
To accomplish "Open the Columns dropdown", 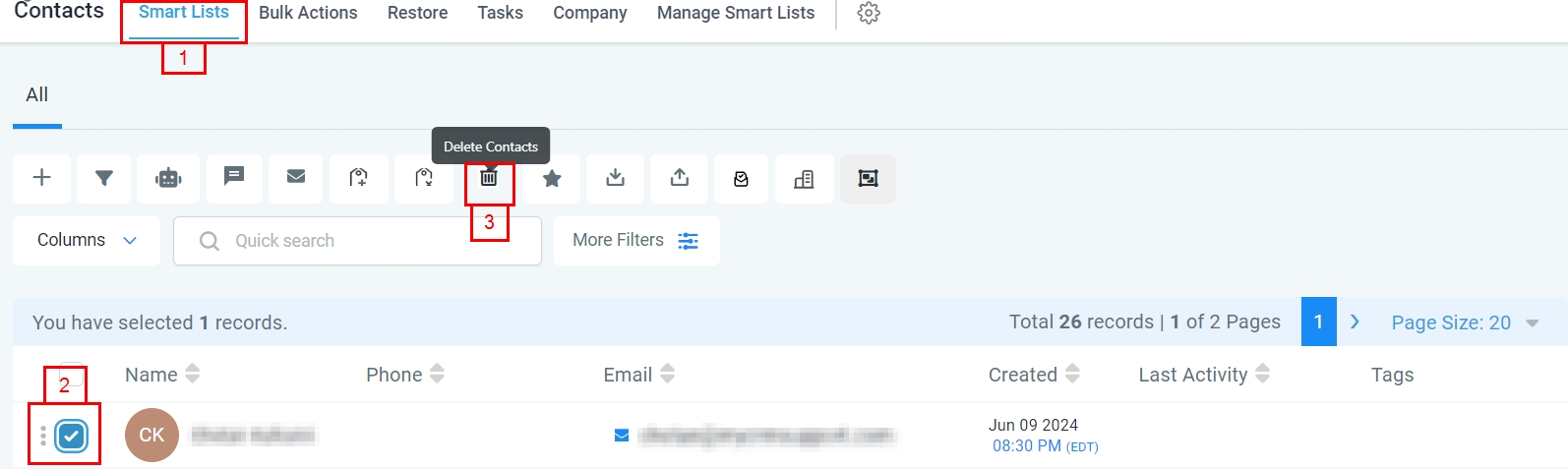I will point(87,241).
